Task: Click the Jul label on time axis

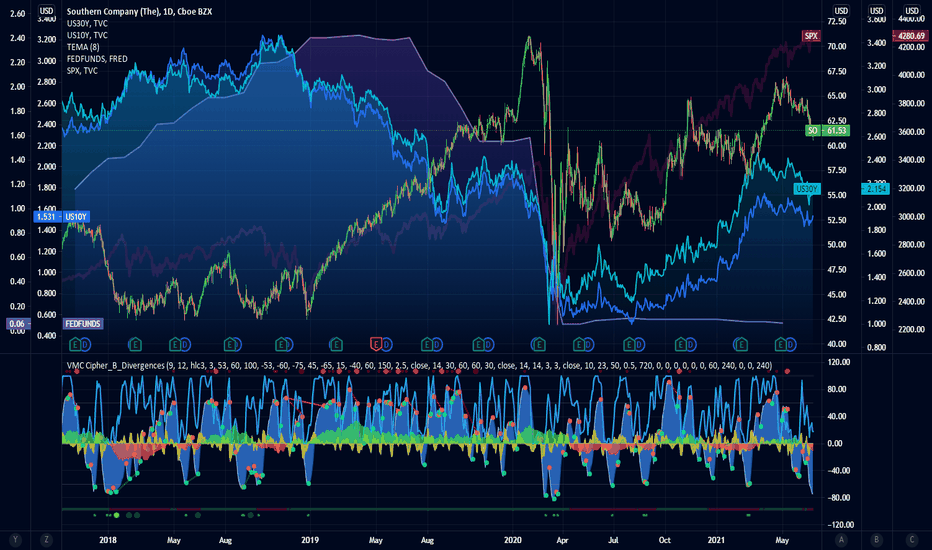Action: pyautogui.click(x=613, y=540)
